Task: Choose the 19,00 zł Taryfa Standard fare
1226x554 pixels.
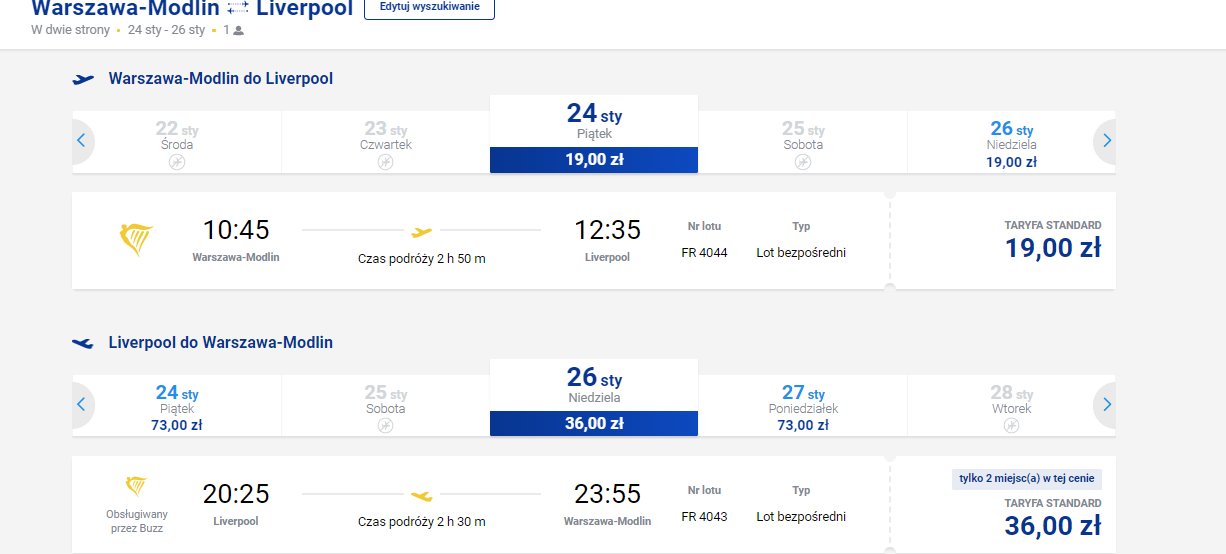Action: coord(1003,240)
